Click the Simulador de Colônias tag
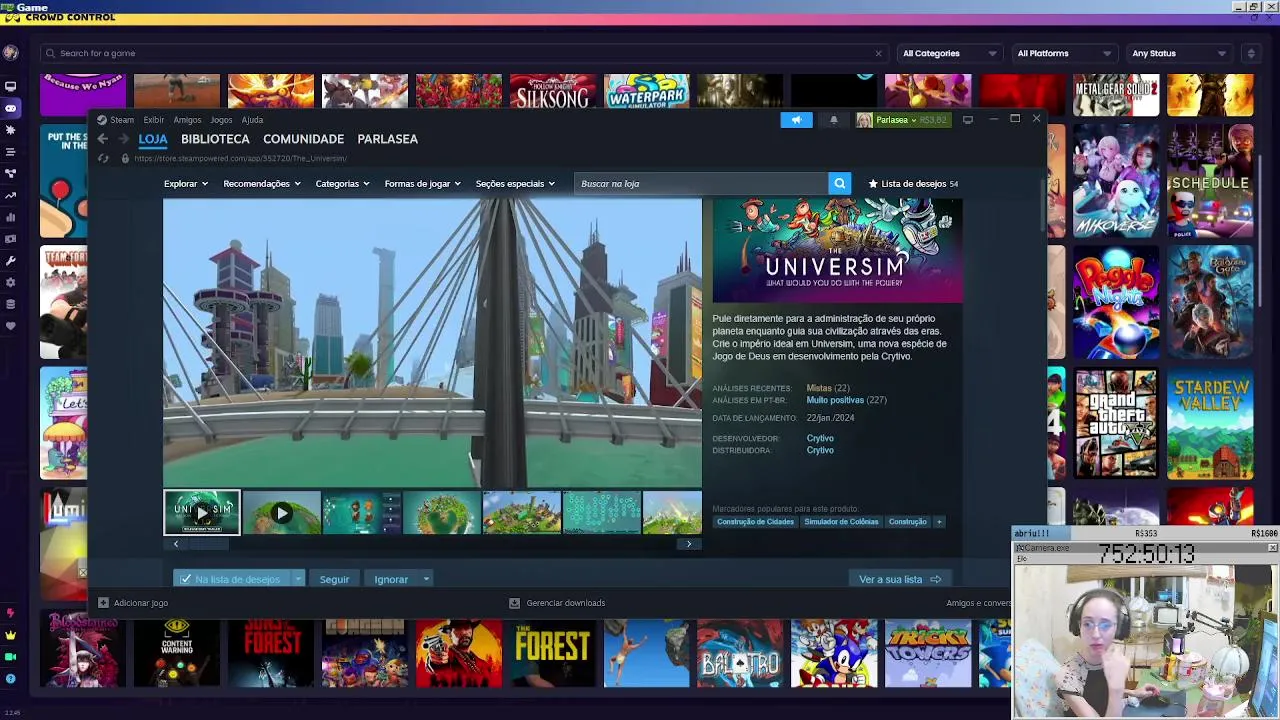Viewport: 1280px width, 720px height. point(841,522)
